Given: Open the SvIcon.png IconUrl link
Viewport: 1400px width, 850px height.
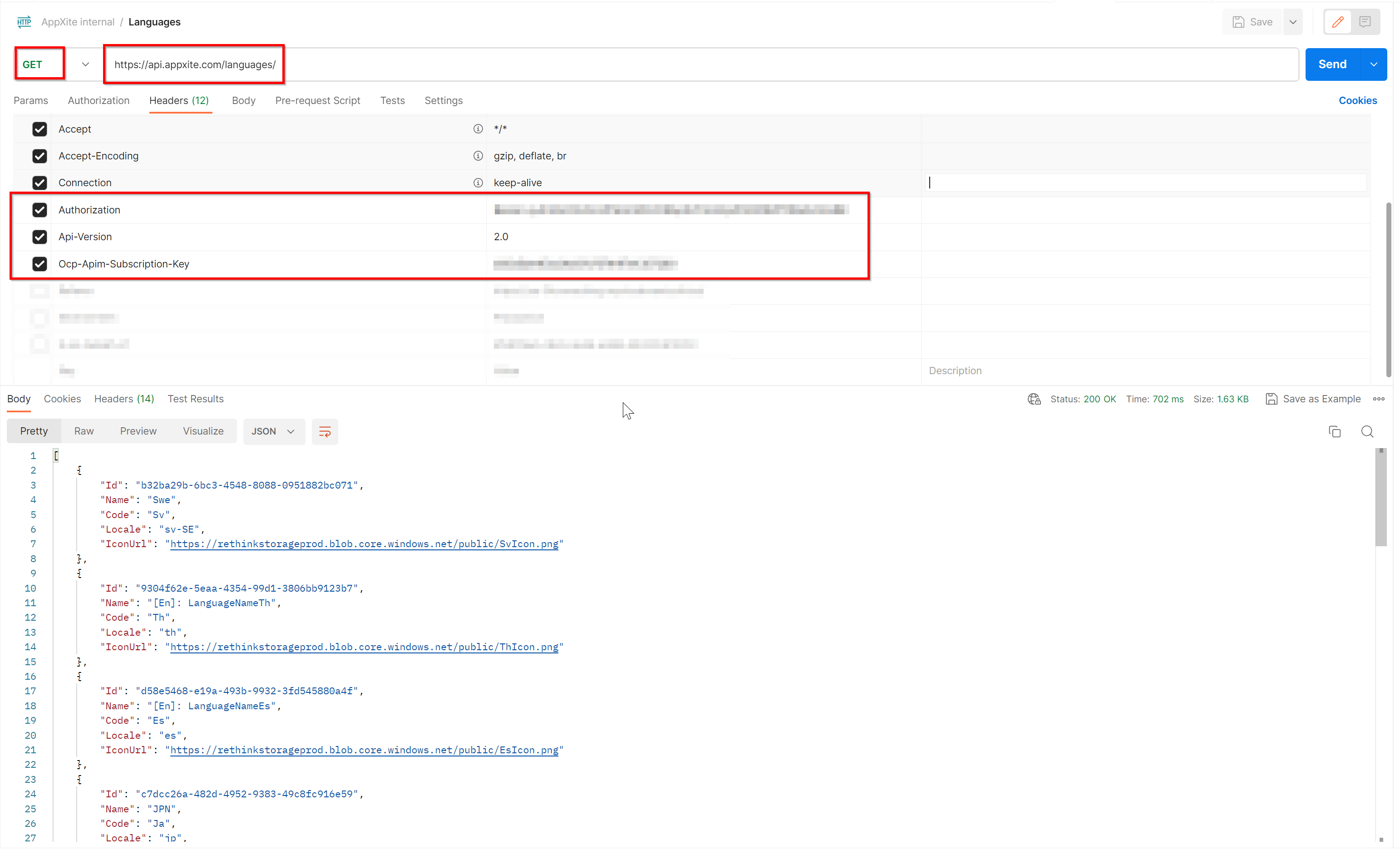Looking at the screenshot, I should click(364, 544).
